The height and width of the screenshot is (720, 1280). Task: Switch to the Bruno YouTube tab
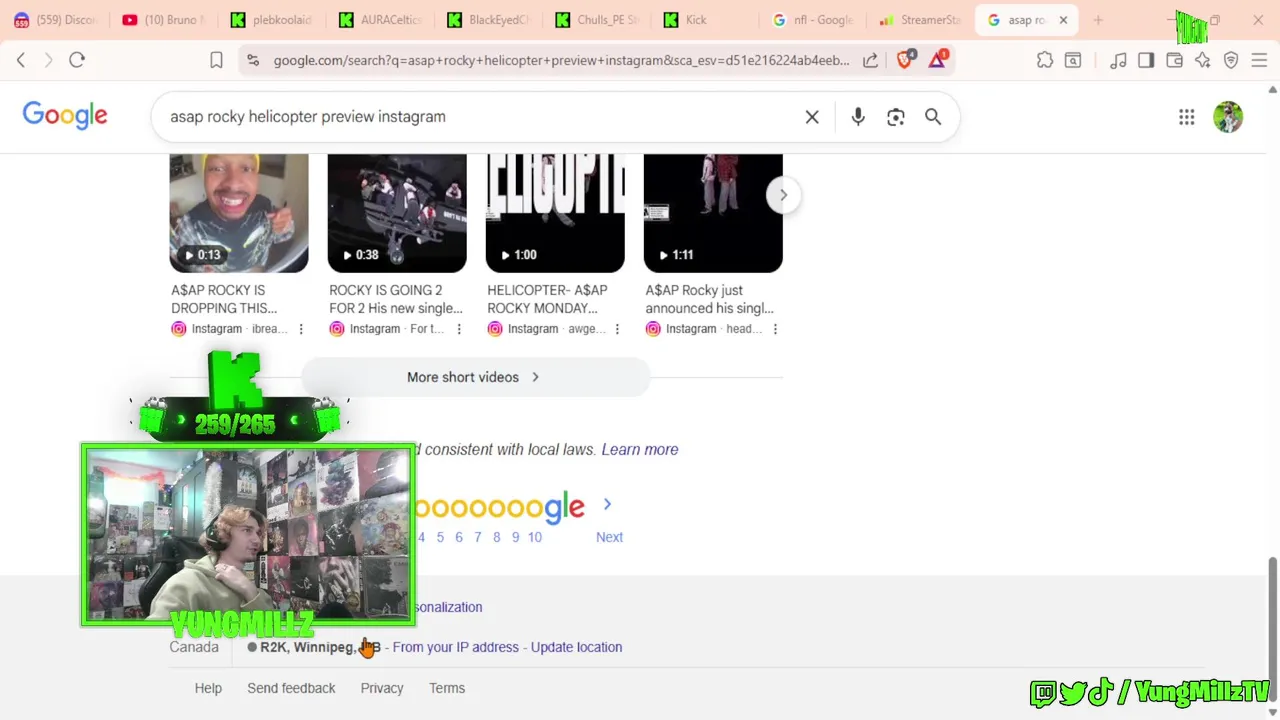pos(164,20)
